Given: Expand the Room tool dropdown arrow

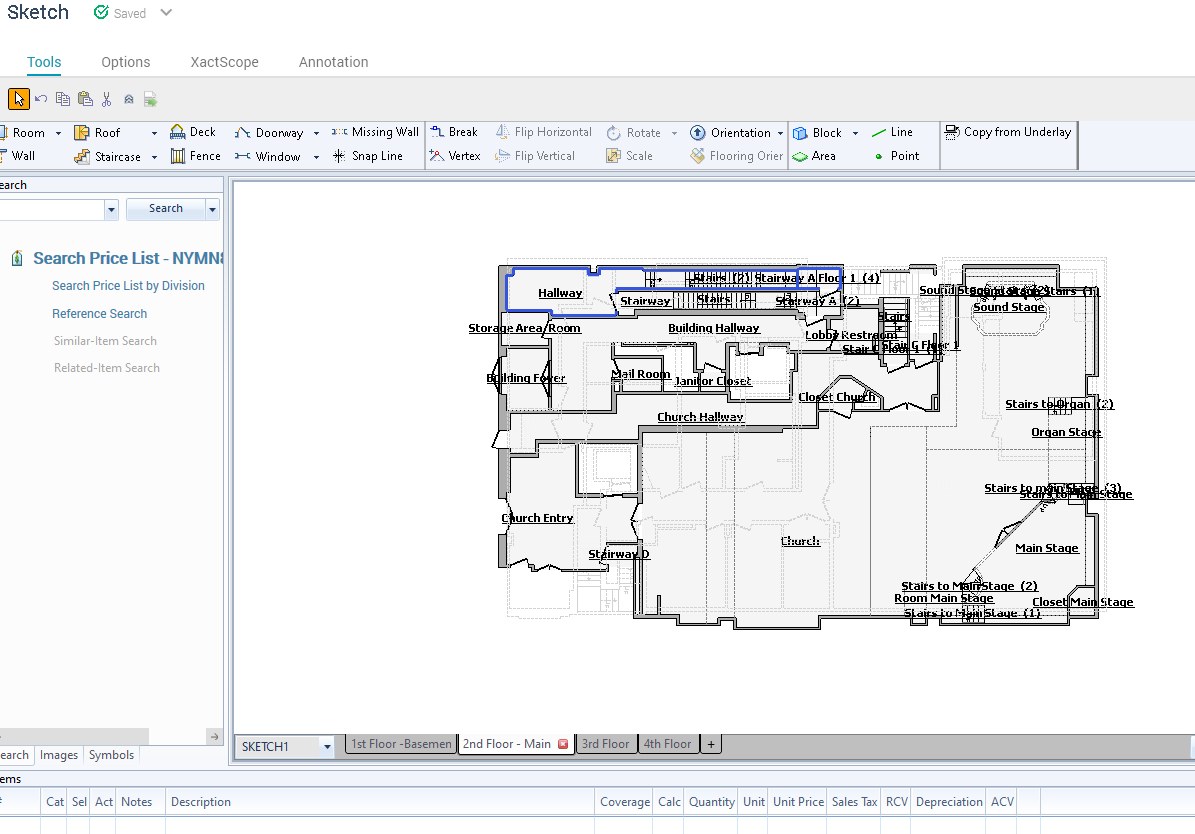Looking at the screenshot, I should point(58,133).
